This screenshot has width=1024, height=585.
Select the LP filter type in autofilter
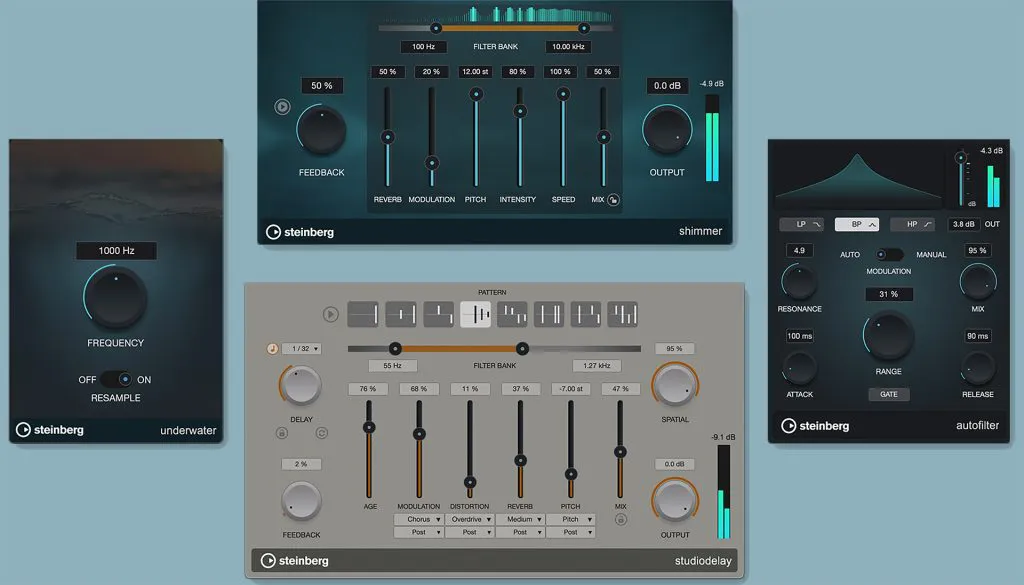[802, 225]
